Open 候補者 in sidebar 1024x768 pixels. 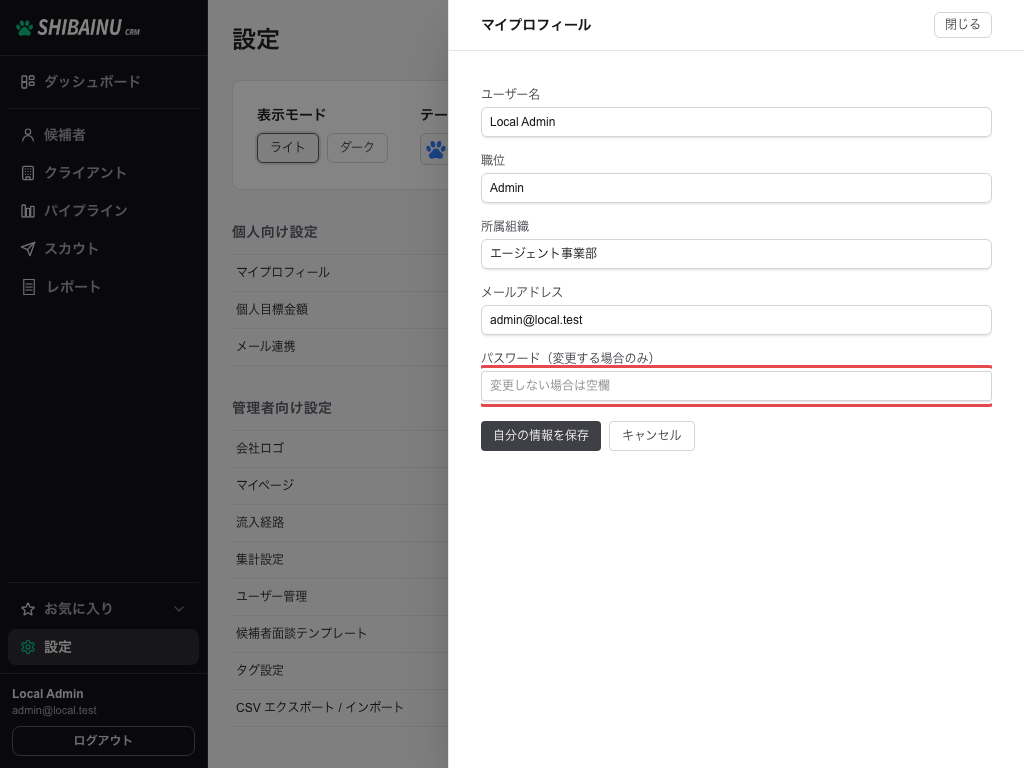point(103,135)
